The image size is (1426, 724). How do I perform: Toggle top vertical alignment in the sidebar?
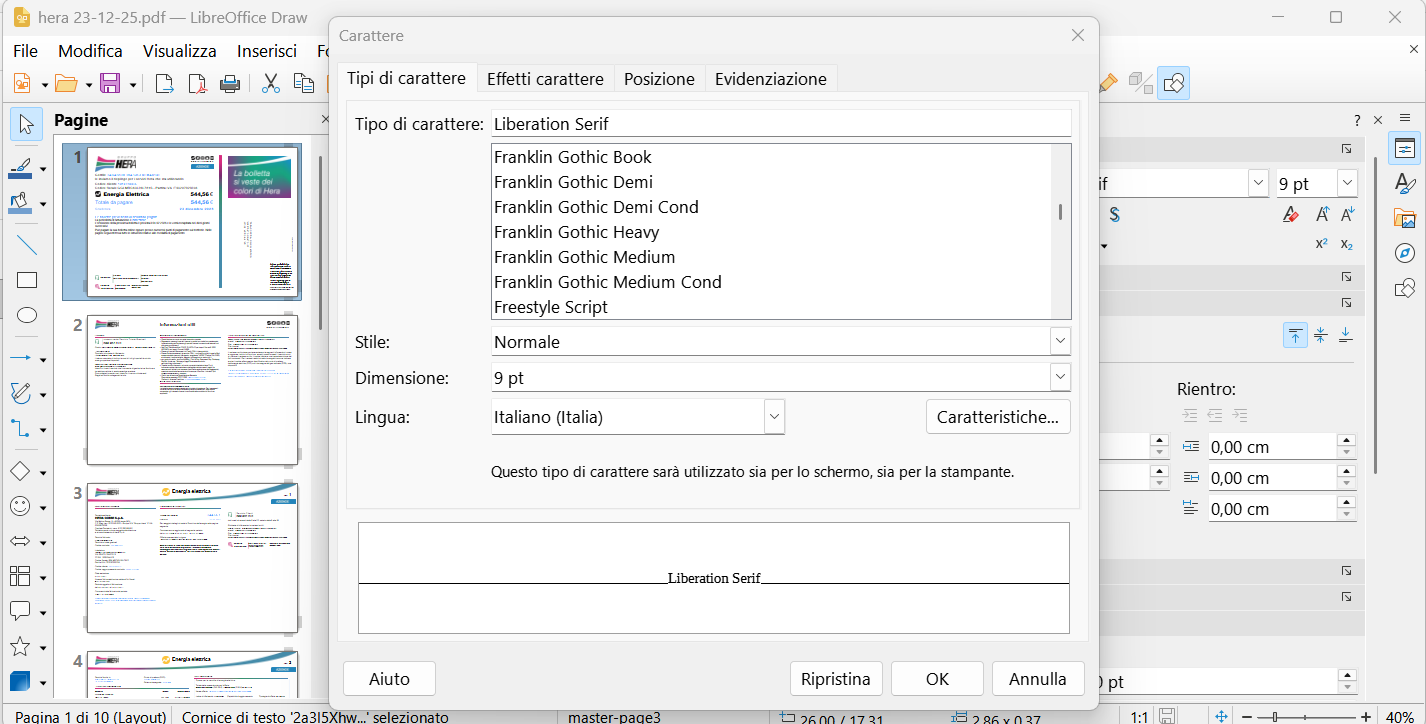1295,335
